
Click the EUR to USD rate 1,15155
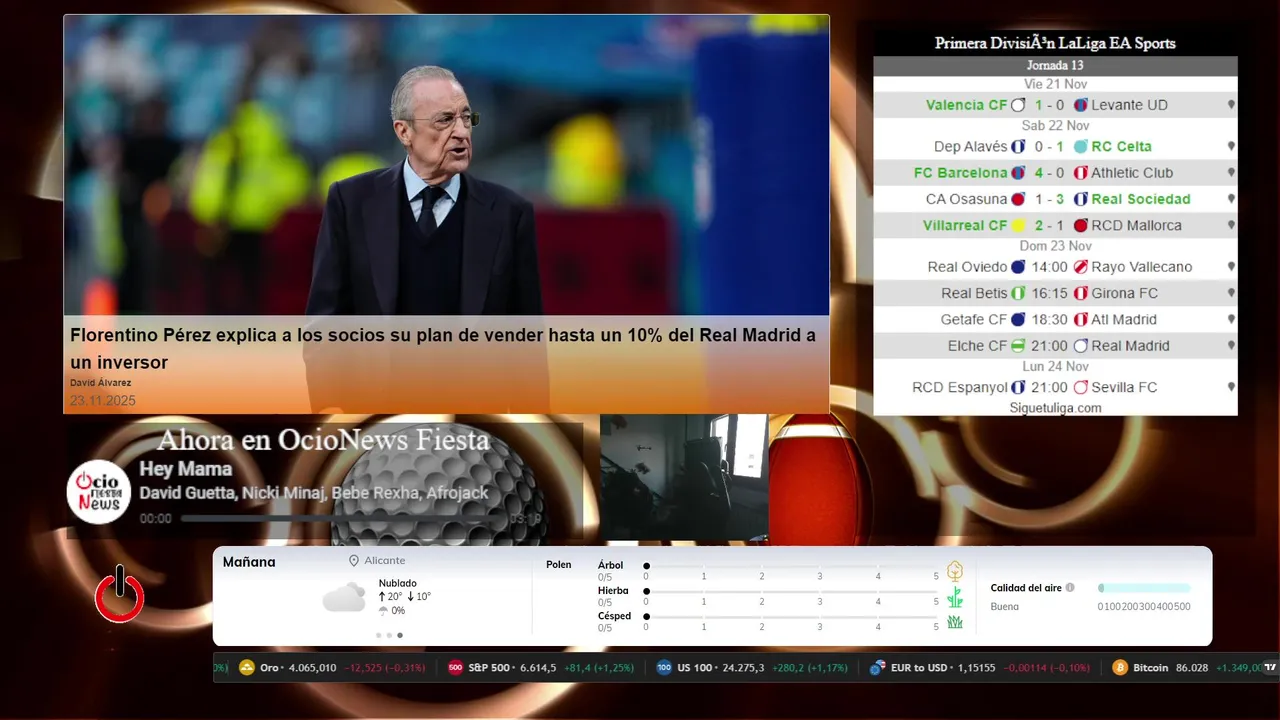(x=975, y=667)
